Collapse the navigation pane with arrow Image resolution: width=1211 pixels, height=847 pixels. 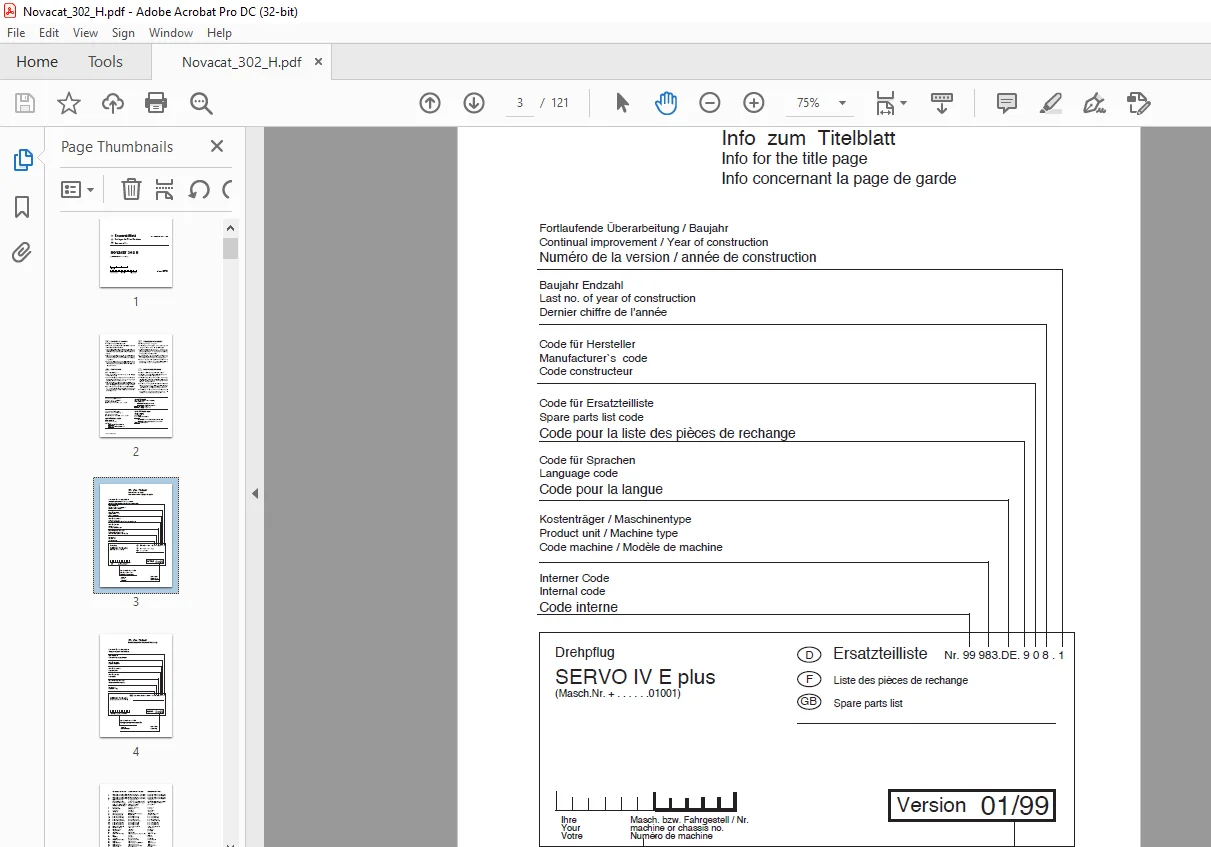(x=255, y=493)
